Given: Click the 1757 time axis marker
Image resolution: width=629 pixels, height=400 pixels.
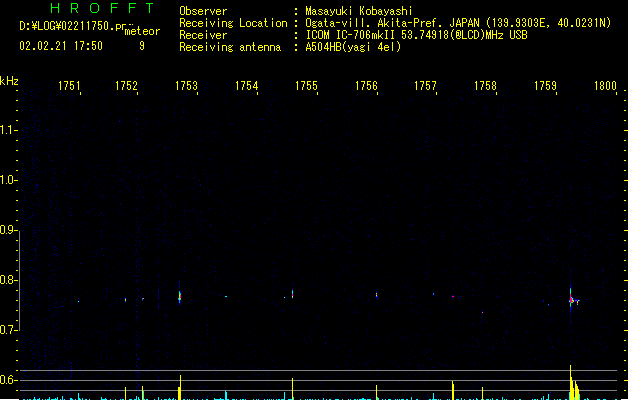Looking at the screenshot, I should 425,86.
